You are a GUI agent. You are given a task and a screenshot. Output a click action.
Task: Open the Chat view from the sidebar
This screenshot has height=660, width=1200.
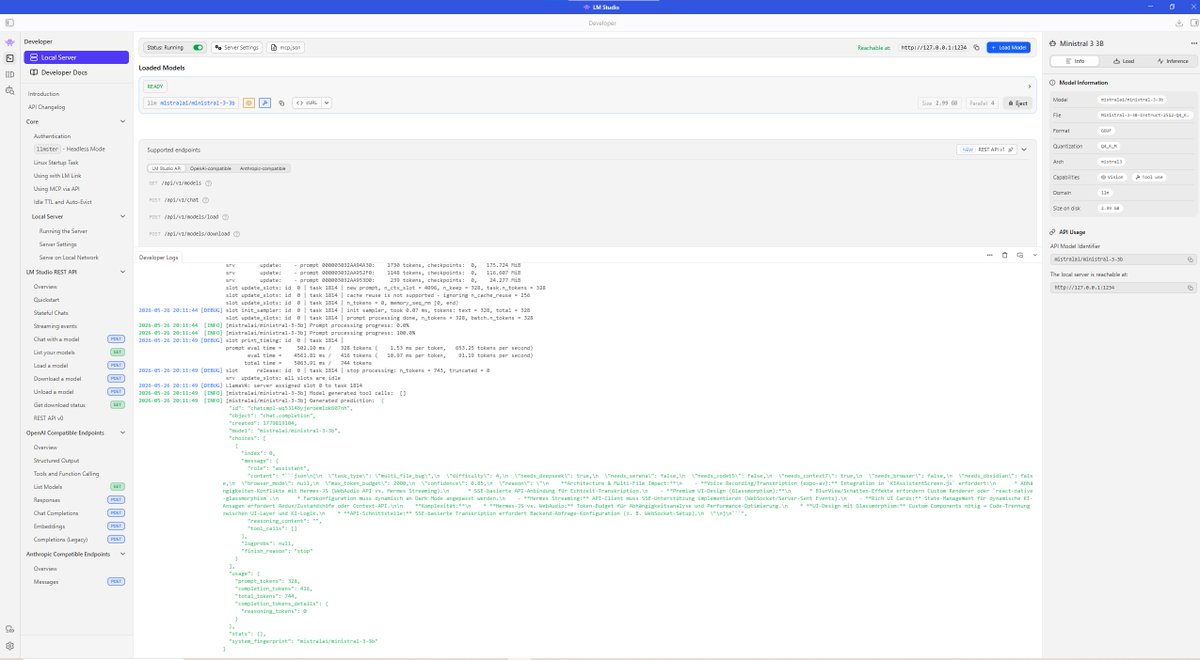(9, 42)
